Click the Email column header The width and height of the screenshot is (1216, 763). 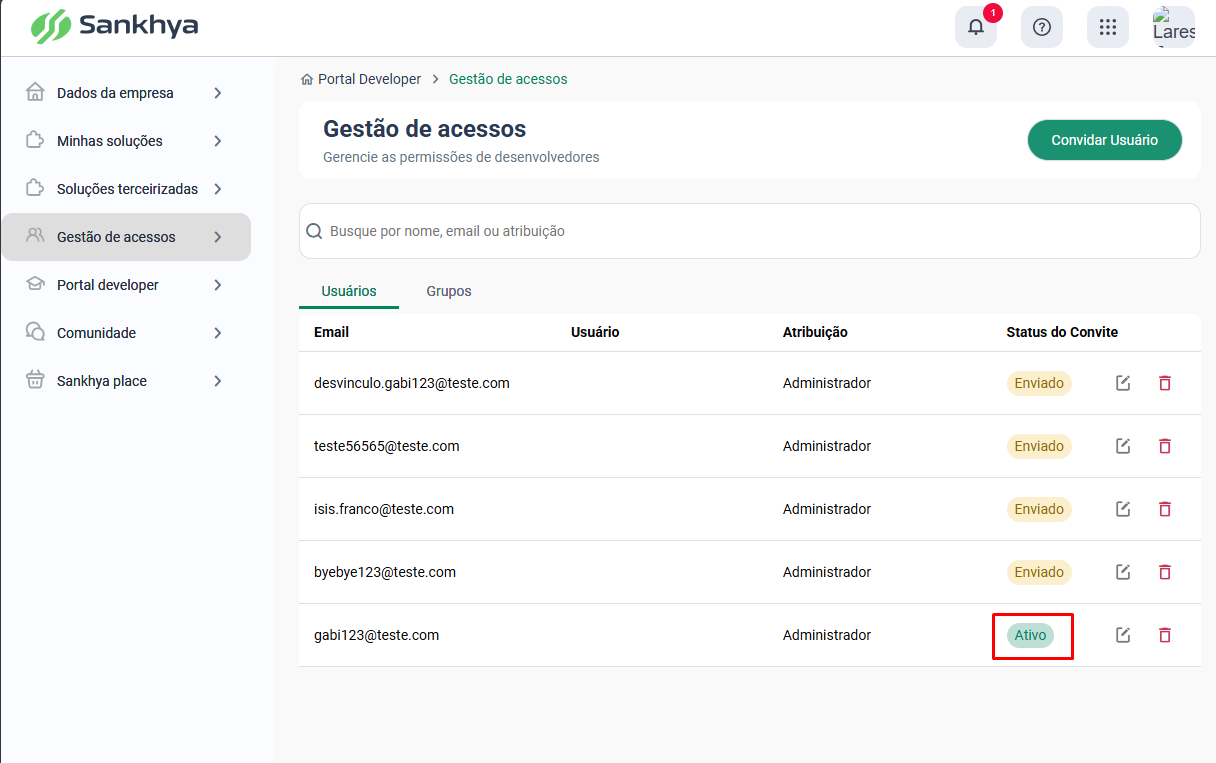[331, 332]
